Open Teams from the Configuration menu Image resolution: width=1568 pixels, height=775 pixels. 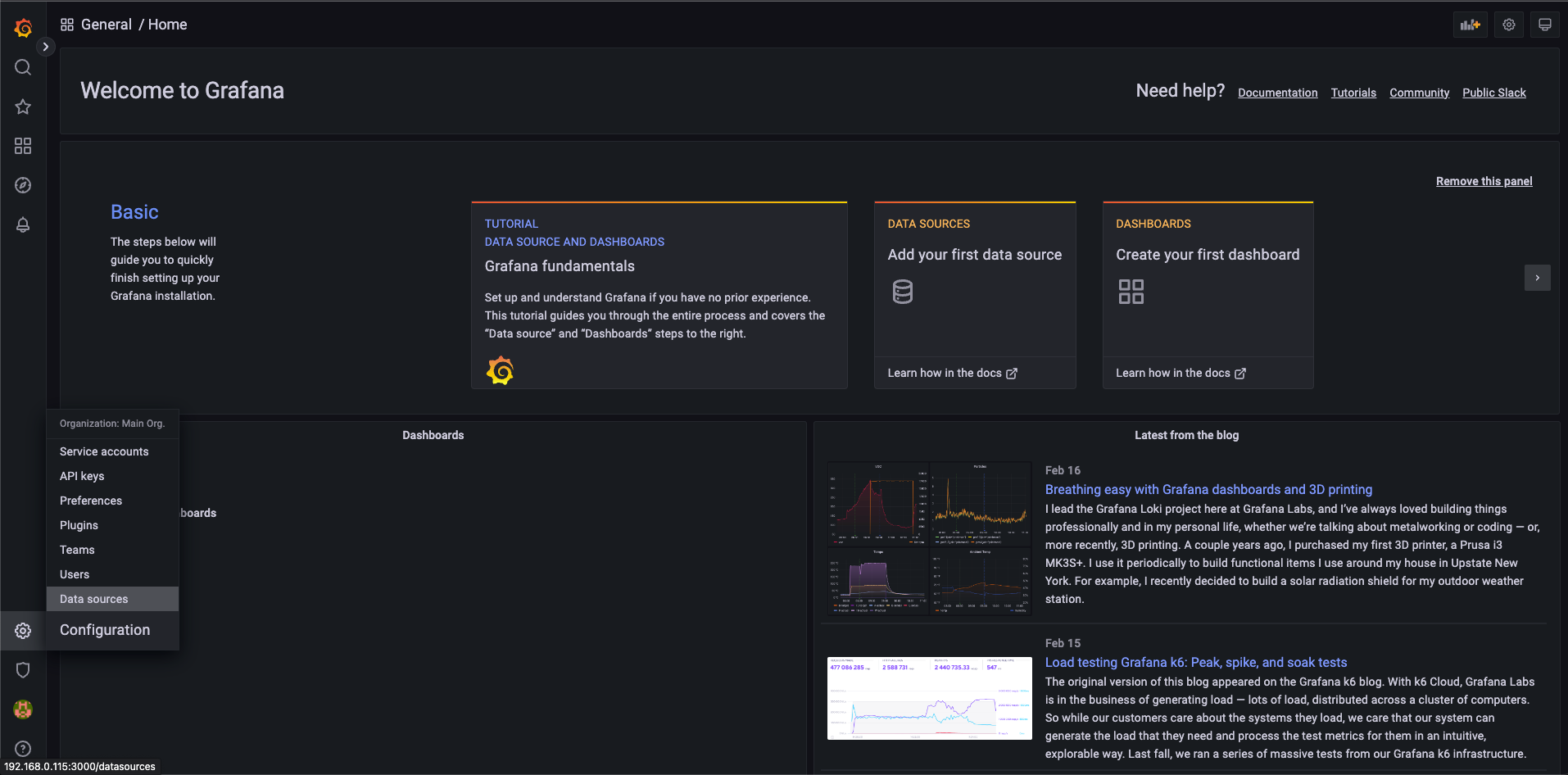pos(112,550)
